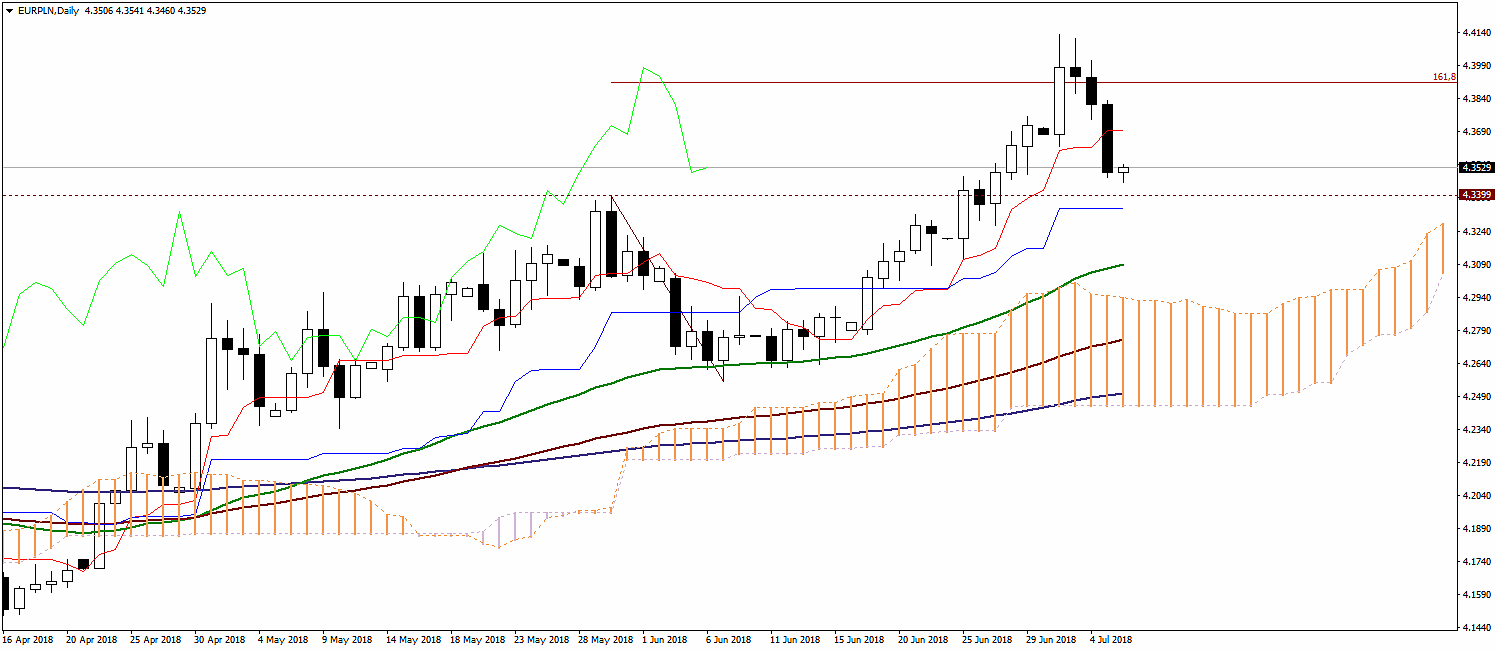
Task: Click the 4.3990 price axis label
Action: [x=1475, y=66]
